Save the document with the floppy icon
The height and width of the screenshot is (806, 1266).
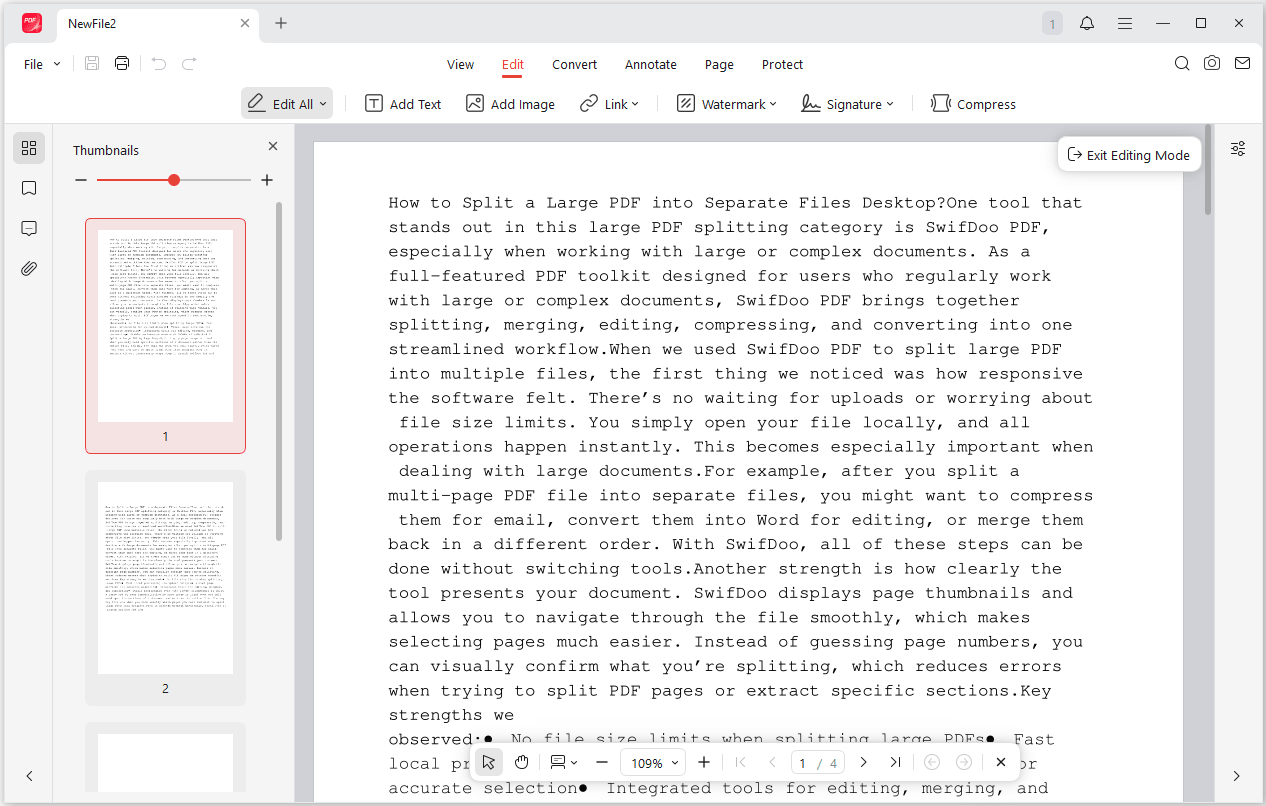(x=92, y=64)
